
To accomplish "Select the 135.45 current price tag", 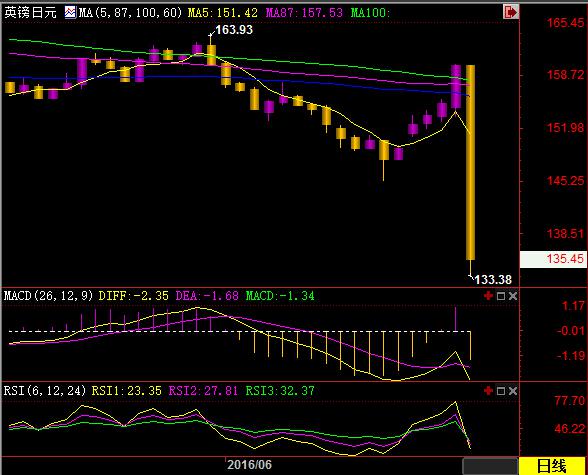I will [x=553, y=259].
